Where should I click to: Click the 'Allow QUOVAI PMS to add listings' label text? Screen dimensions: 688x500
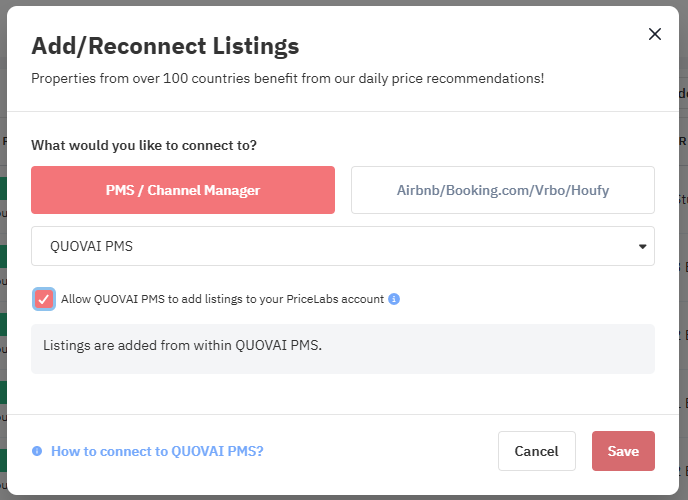click(x=222, y=299)
